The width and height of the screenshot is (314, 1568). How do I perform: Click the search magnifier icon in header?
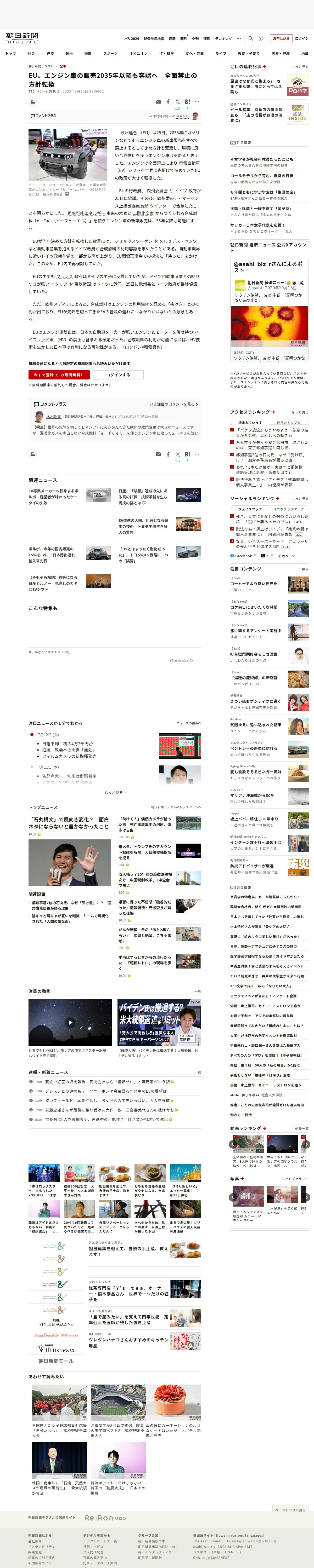(251, 38)
